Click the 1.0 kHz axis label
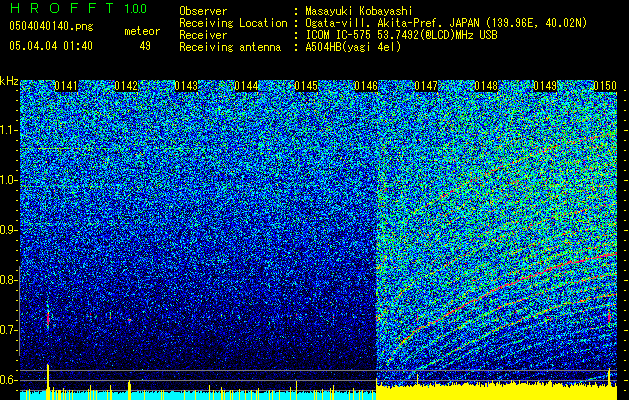629x400 pixels. (9, 181)
